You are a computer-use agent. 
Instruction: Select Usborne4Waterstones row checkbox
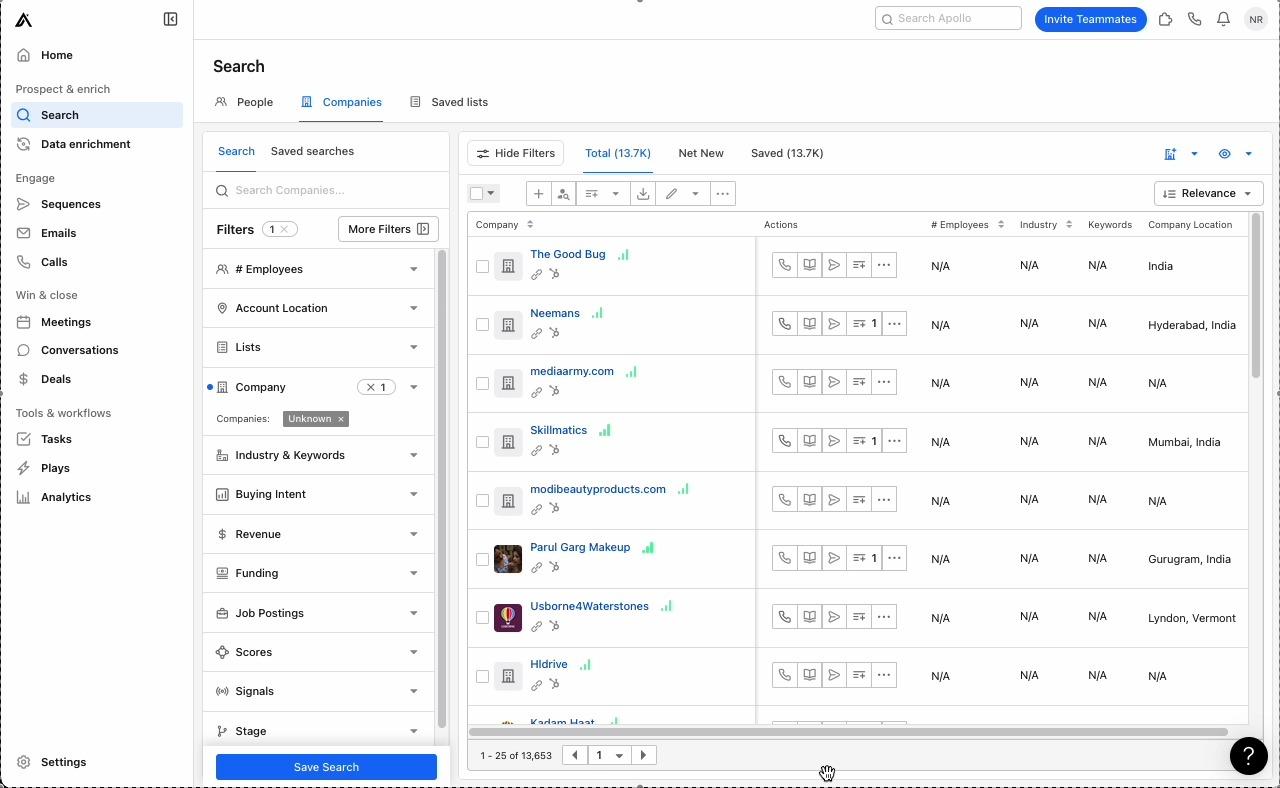pos(482,618)
